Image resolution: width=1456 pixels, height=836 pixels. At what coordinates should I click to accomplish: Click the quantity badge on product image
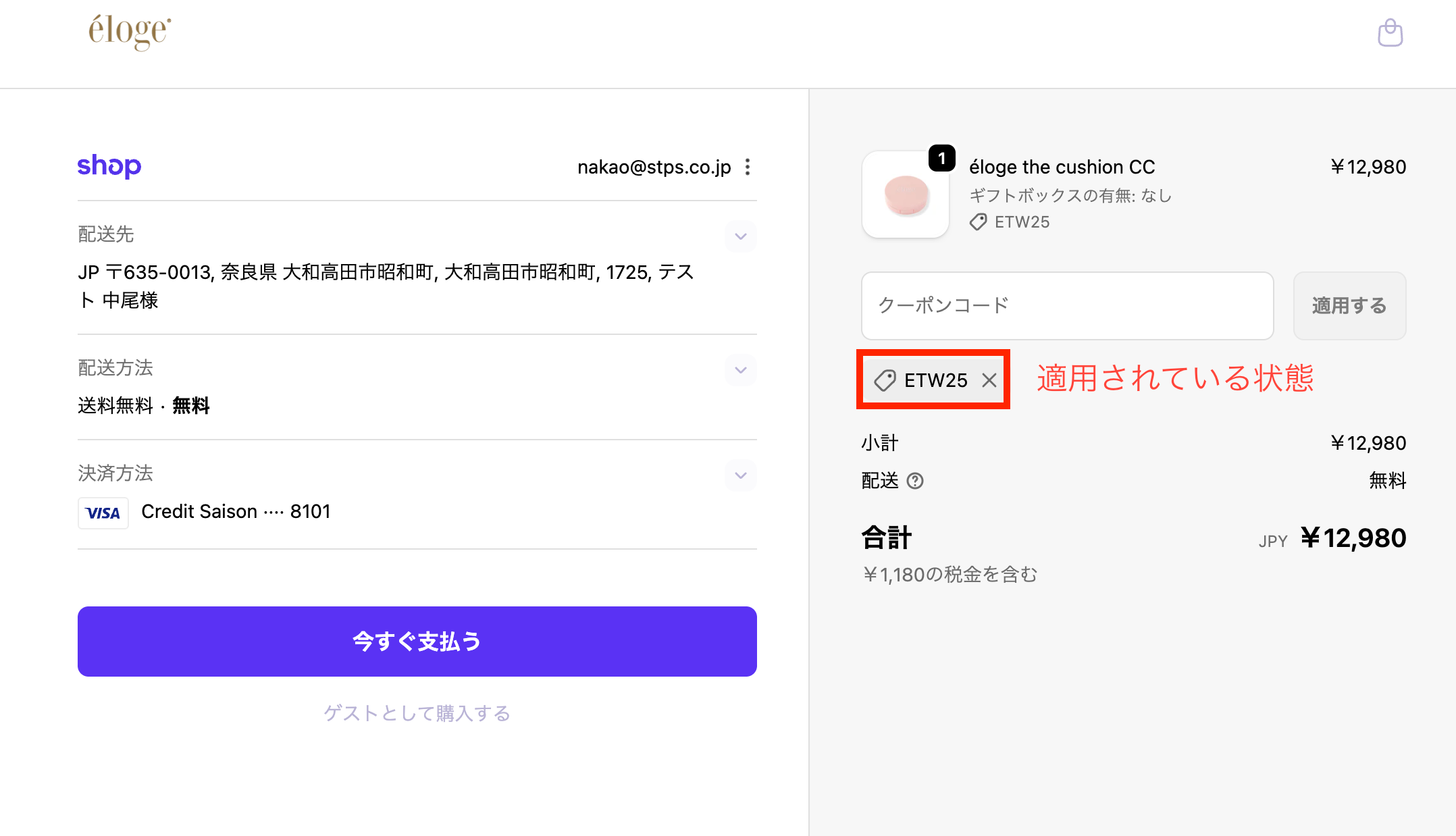941,158
